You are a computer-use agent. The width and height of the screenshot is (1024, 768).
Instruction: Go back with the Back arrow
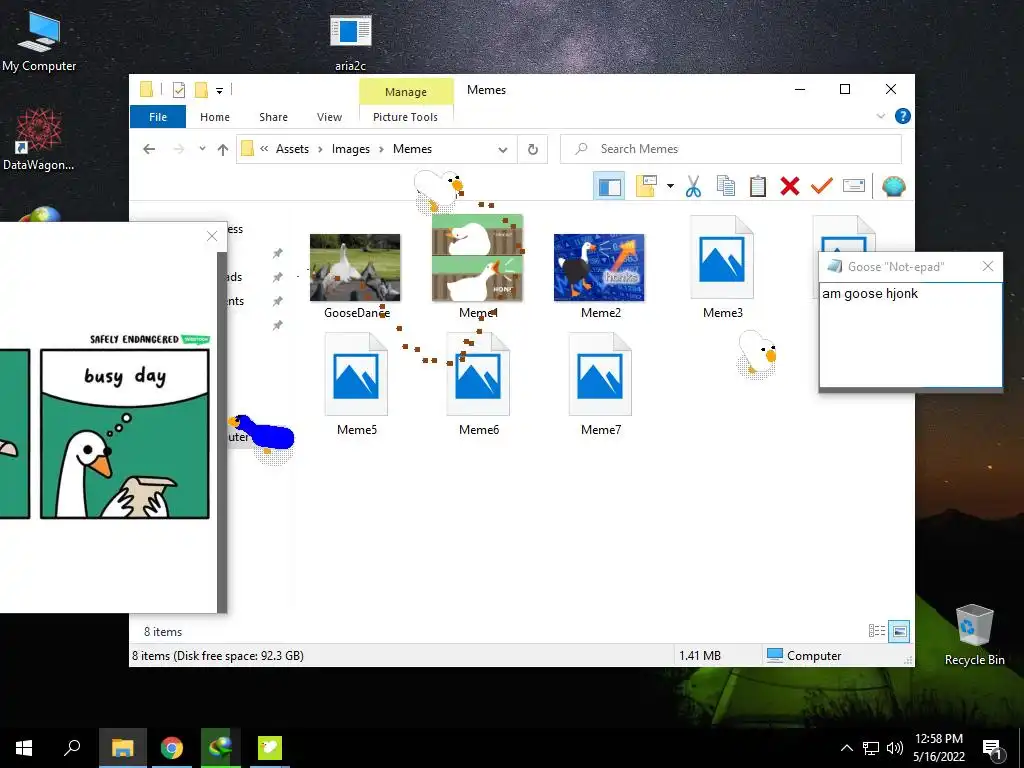(x=149, y=149)
